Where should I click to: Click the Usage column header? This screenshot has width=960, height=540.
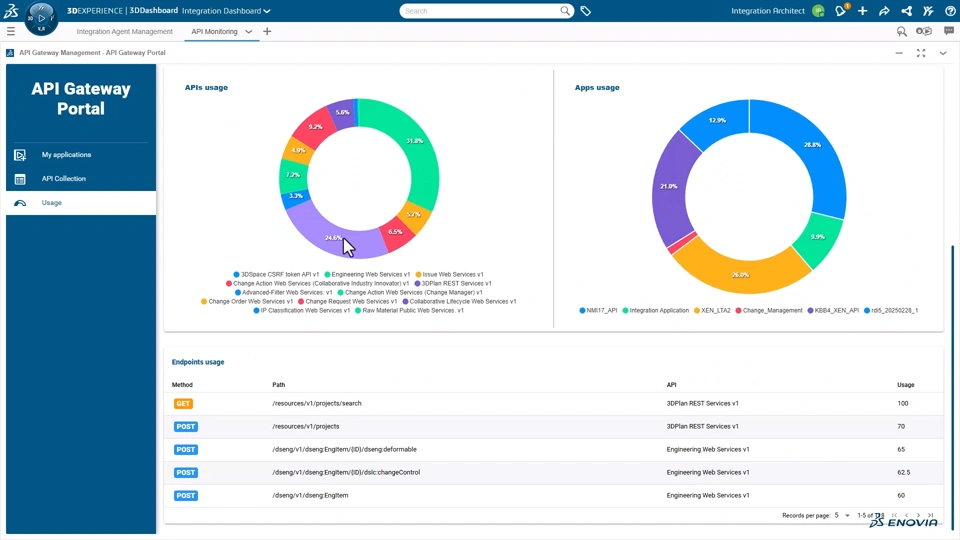click(x=906, y=385)
